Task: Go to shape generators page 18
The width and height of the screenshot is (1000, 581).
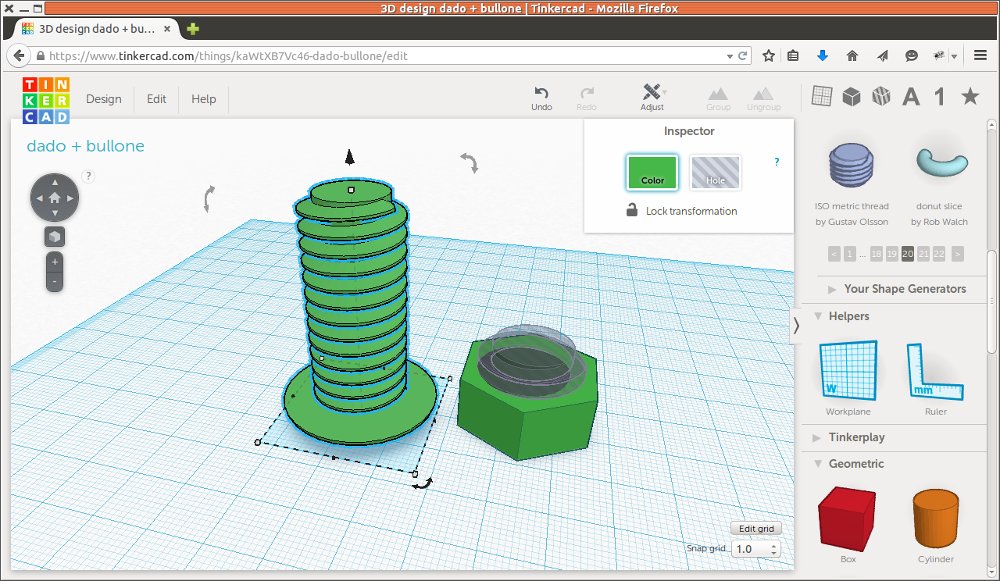Action: (x=876, y=254)
